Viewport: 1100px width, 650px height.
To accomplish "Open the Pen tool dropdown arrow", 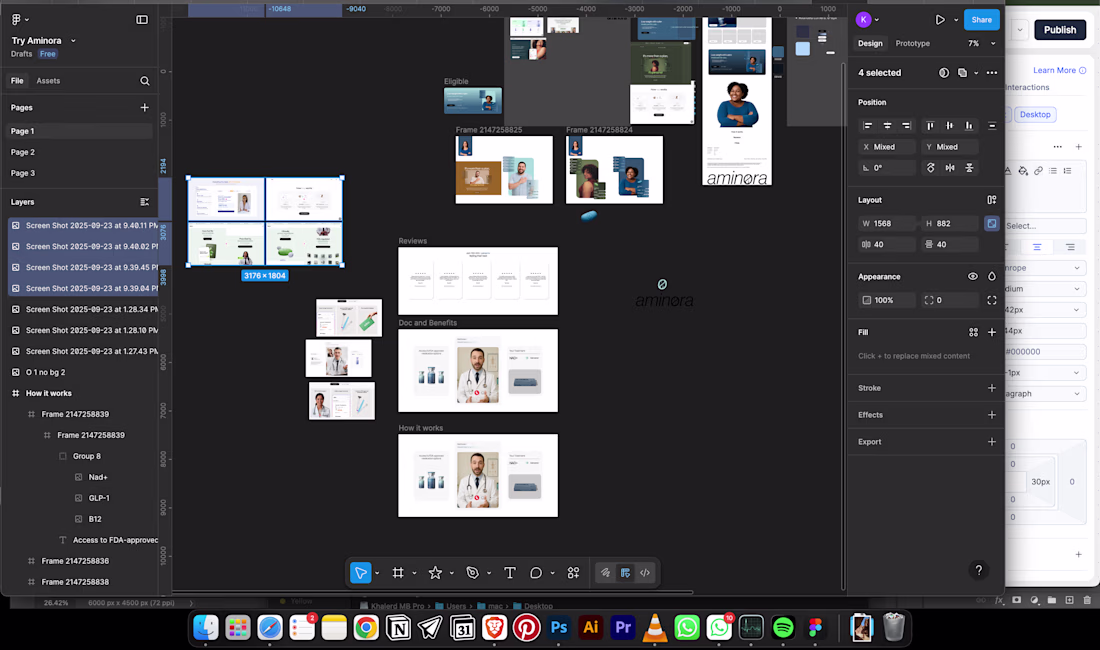I will pyautogui.click(x=489, y=573).
